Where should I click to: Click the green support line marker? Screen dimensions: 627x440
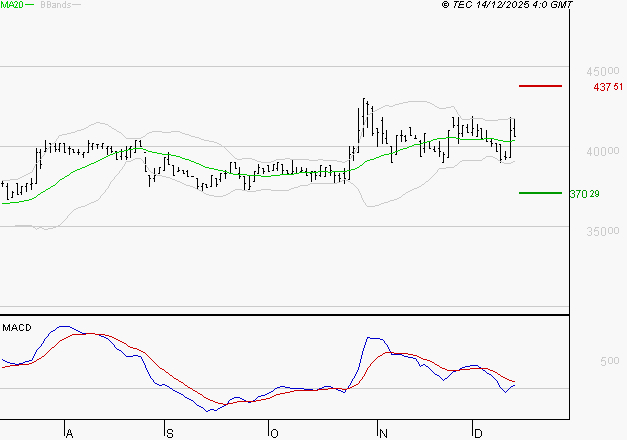[540, 193]
